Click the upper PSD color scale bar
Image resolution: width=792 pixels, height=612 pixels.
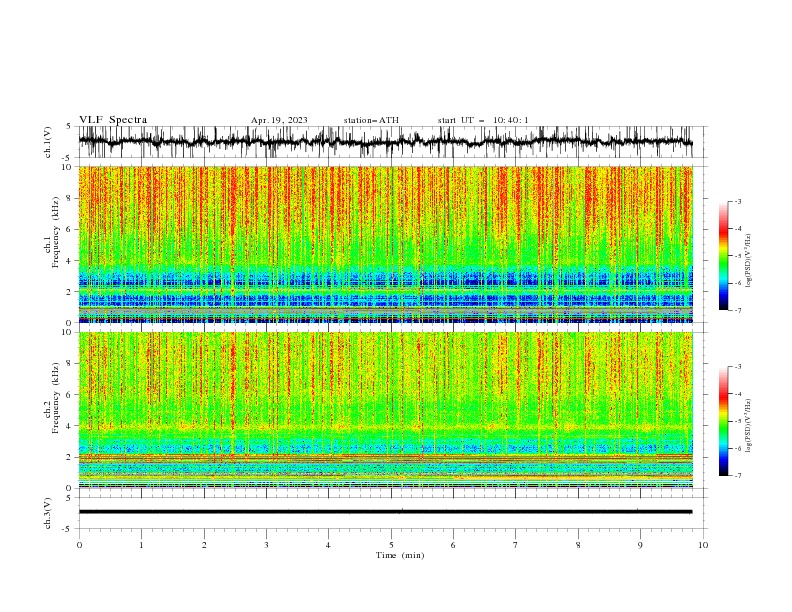click(x=723, y=256)
